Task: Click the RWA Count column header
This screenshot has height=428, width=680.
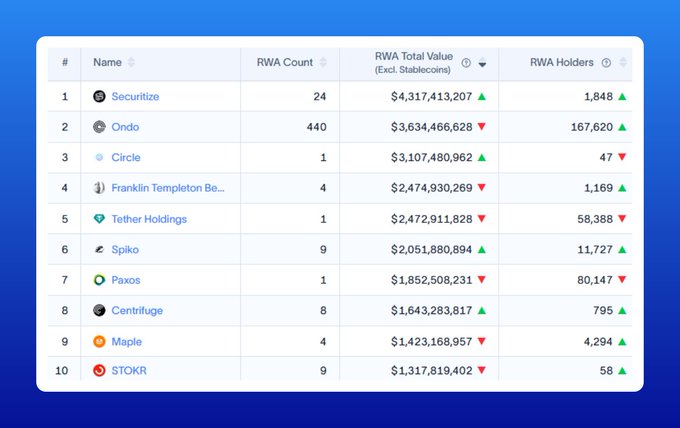Action: (x=284, y=62)
